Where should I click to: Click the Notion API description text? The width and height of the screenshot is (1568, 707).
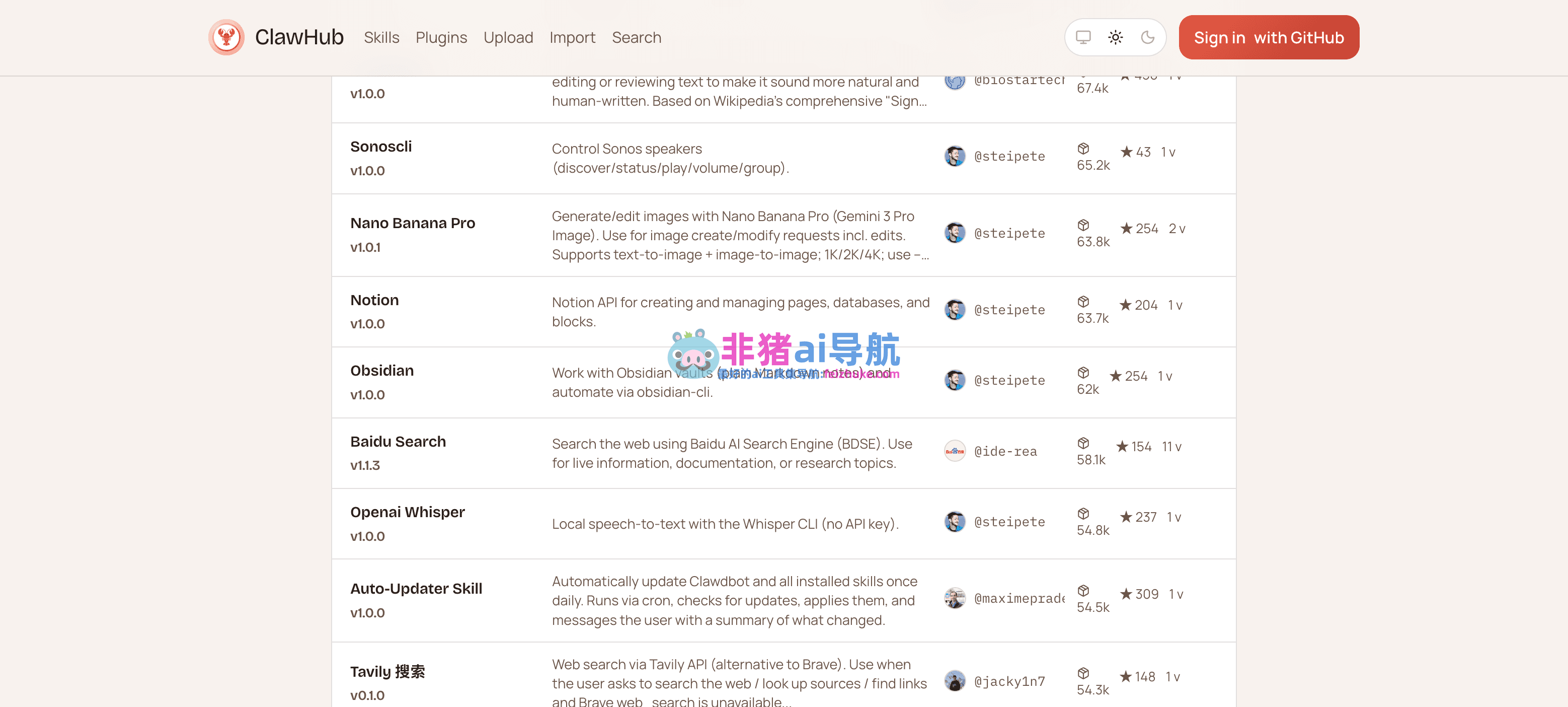(x=740, y=312)
